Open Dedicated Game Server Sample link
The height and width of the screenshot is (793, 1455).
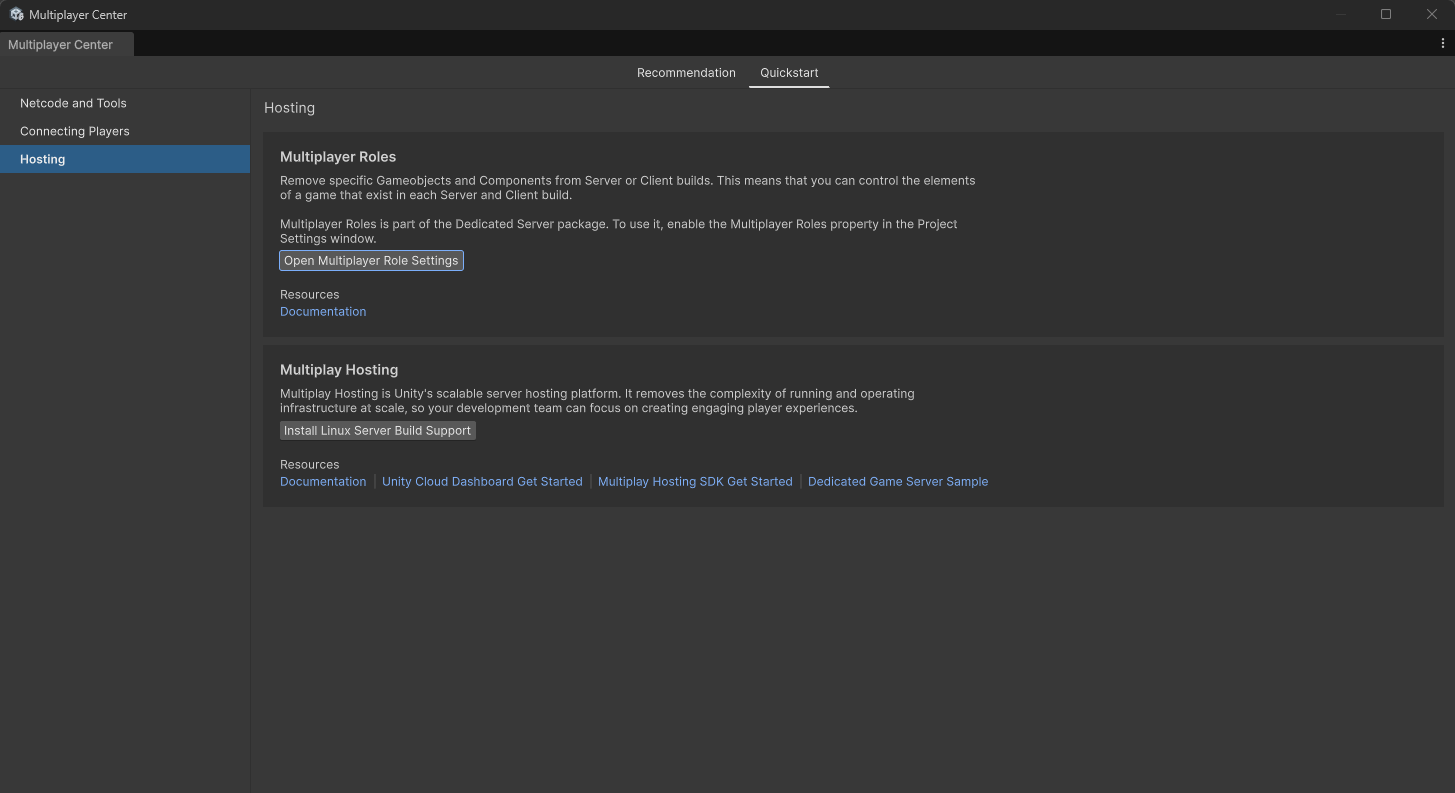point(898,482)
